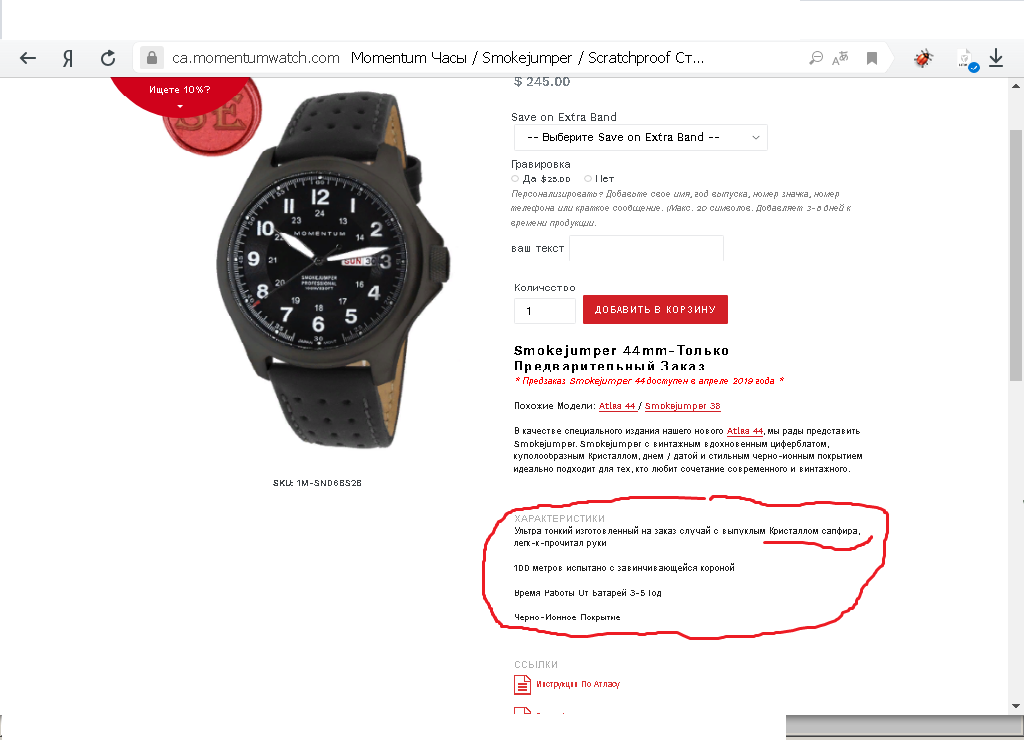
Task: Click the magnifier zoom icon in address bar
Action: pyautogui.click(x=816, y=58)
